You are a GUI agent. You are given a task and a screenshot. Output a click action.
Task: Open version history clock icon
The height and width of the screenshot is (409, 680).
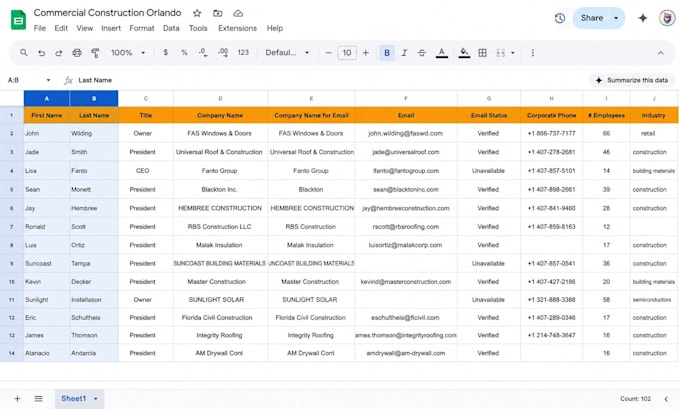pos(560,18)
